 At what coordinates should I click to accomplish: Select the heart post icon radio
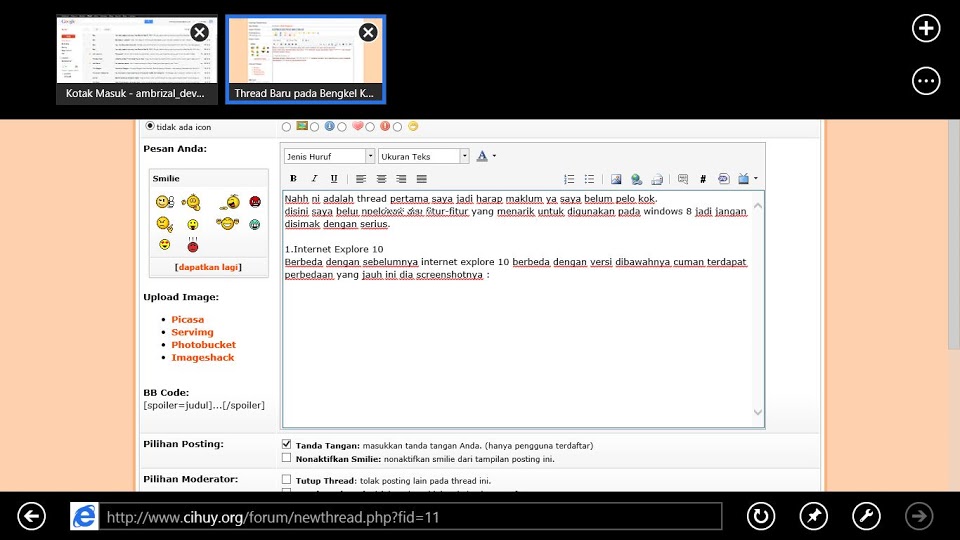342,127
